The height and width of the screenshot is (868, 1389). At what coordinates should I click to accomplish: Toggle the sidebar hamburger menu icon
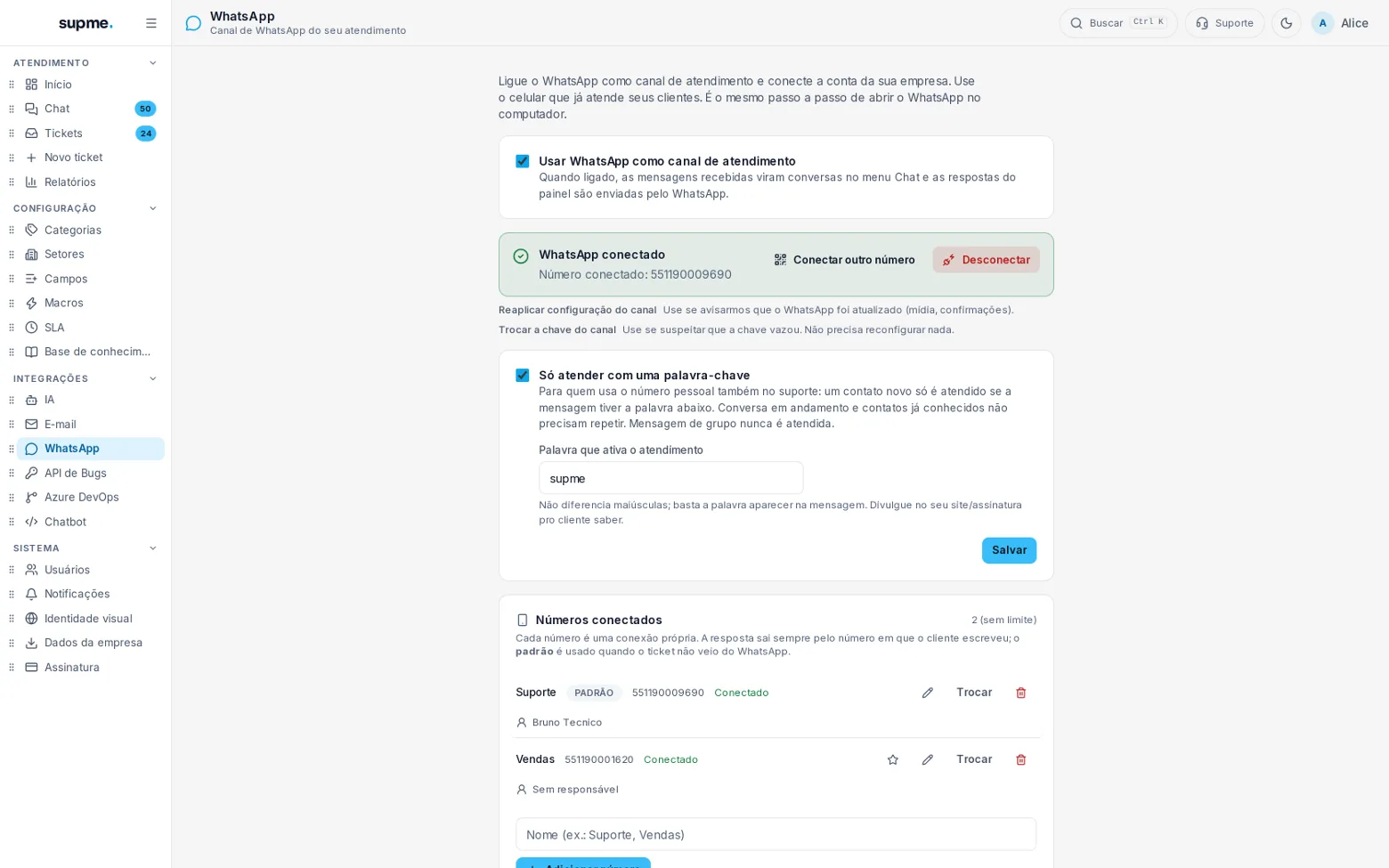click(x=151, y=23)
